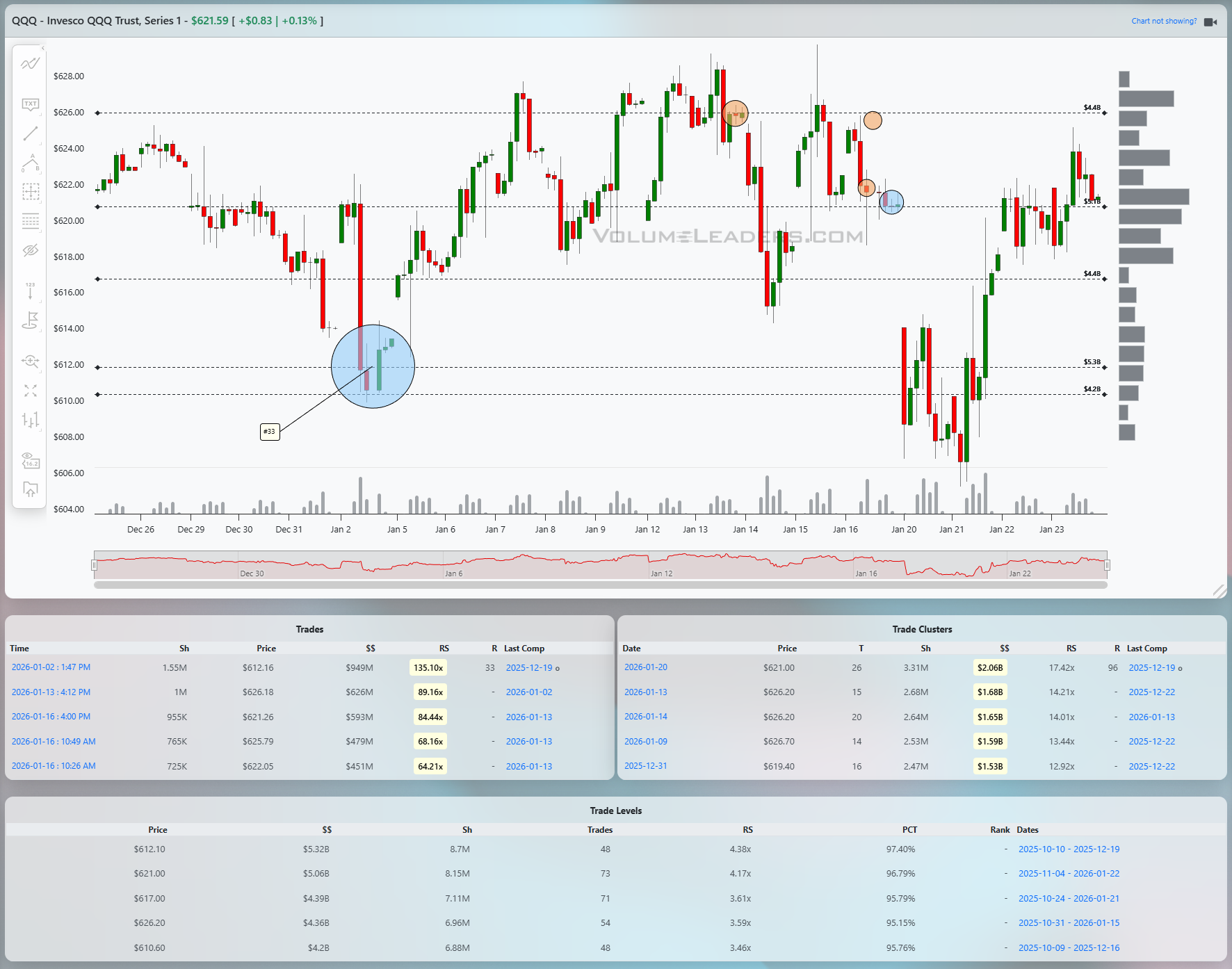The height and width of the screenshot is (969, 1232).
Task: Click the horizontal scrollbar under the navigator
Action: (x=600, y=585)
